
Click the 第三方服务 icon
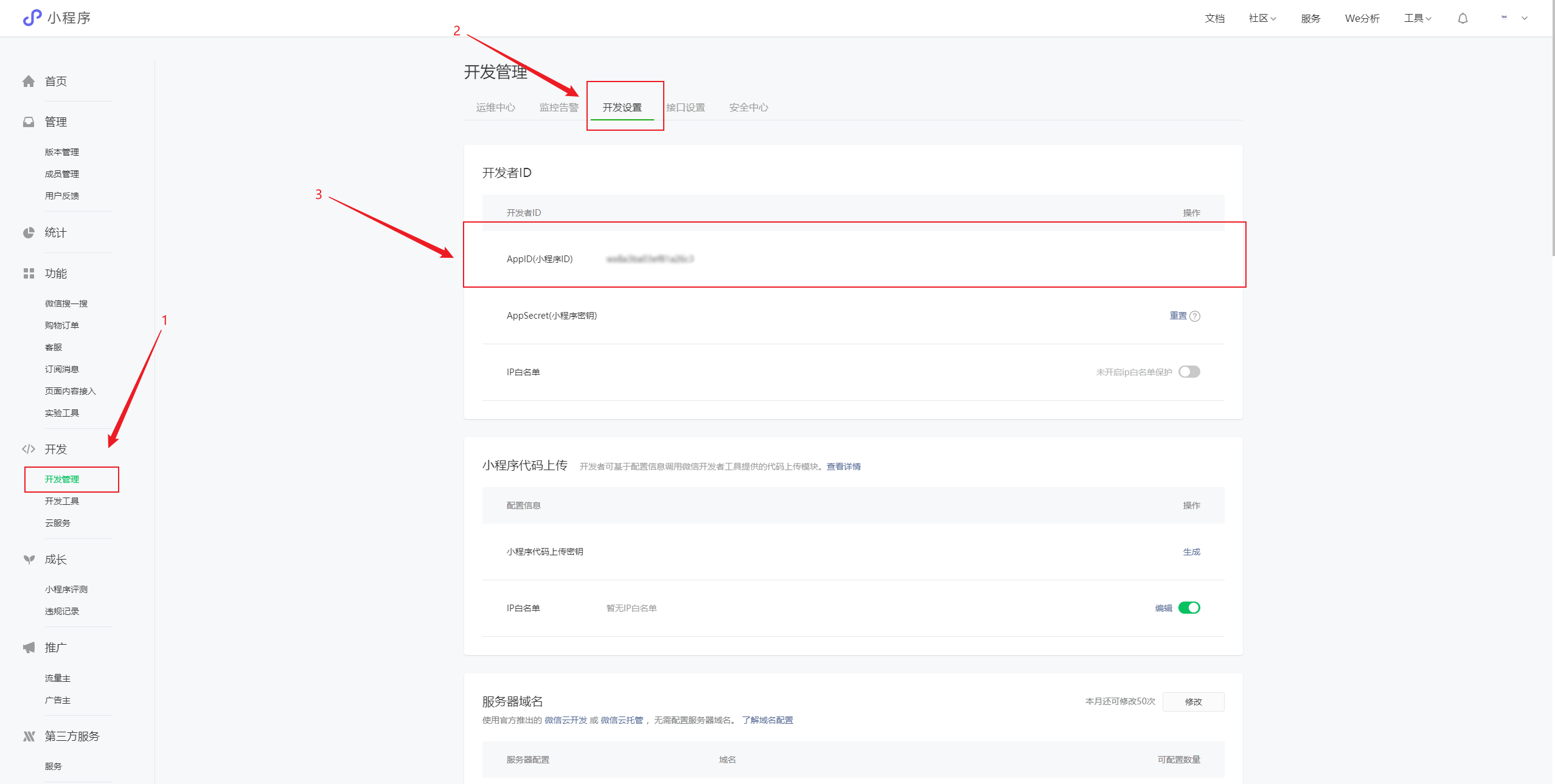29,737
